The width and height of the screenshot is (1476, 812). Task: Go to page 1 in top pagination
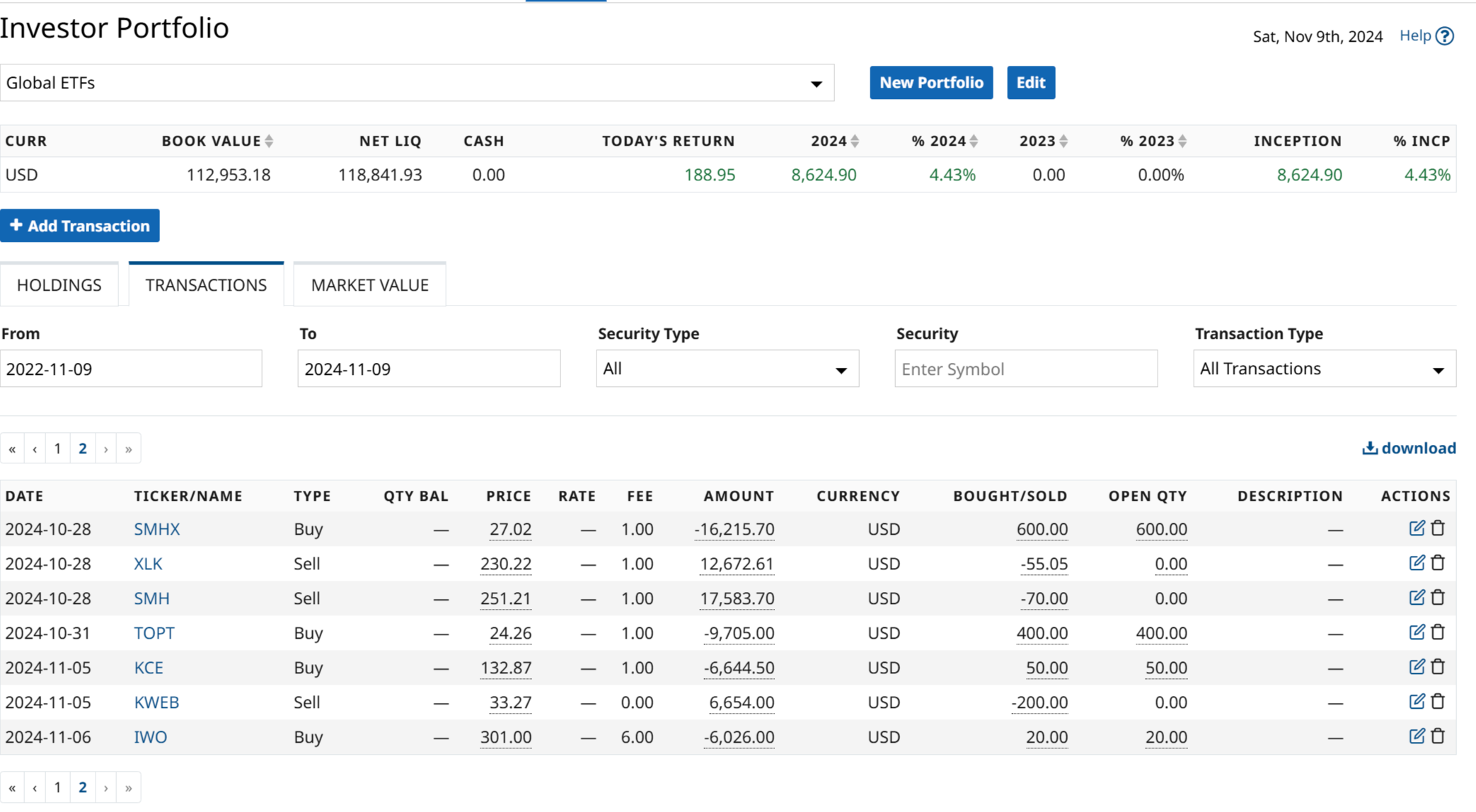pyautogui.click(x=58, y=449)
